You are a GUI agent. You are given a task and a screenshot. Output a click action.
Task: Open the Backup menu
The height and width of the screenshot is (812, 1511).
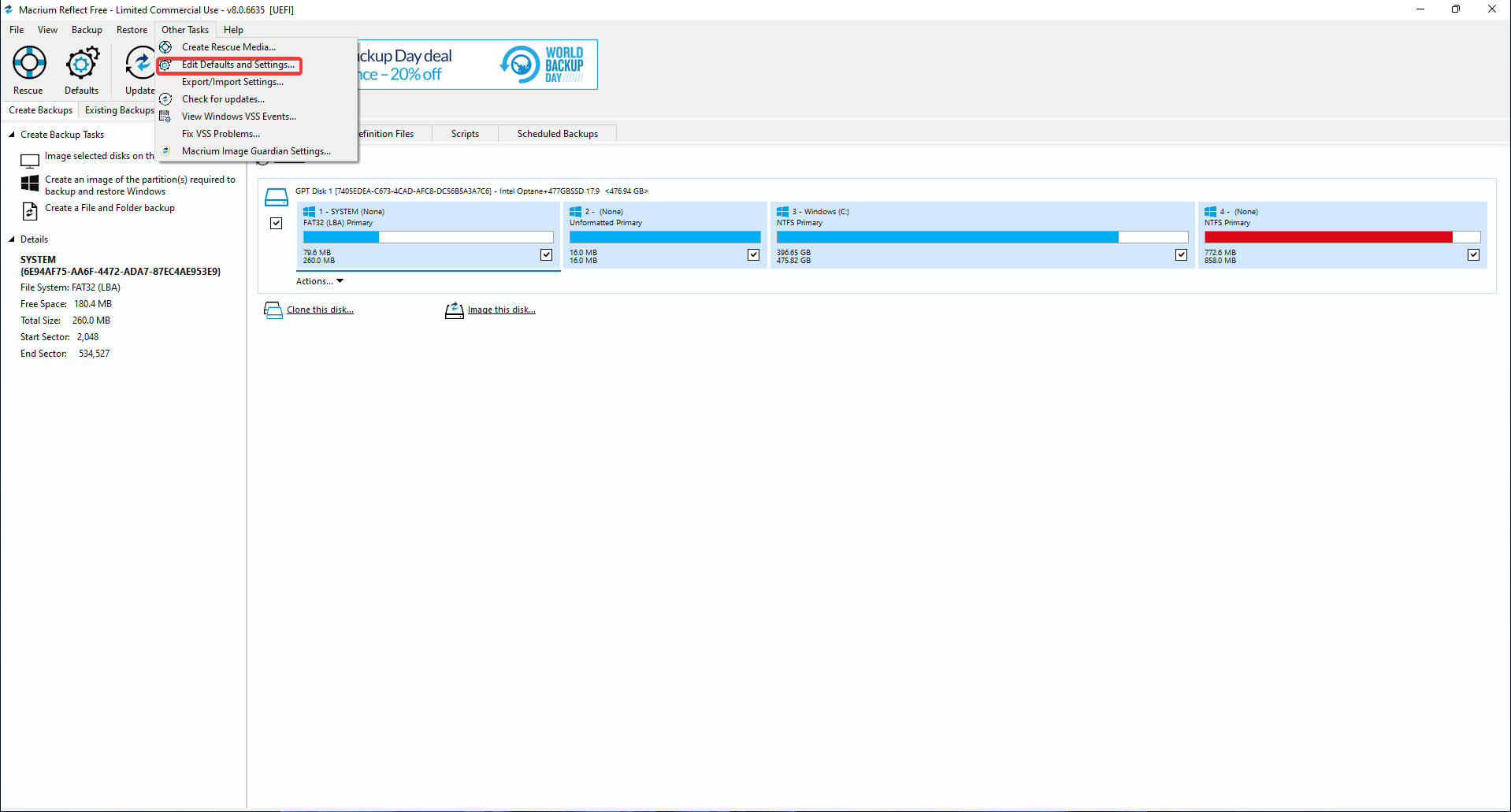pyautogui.click(x=87, y=30)
